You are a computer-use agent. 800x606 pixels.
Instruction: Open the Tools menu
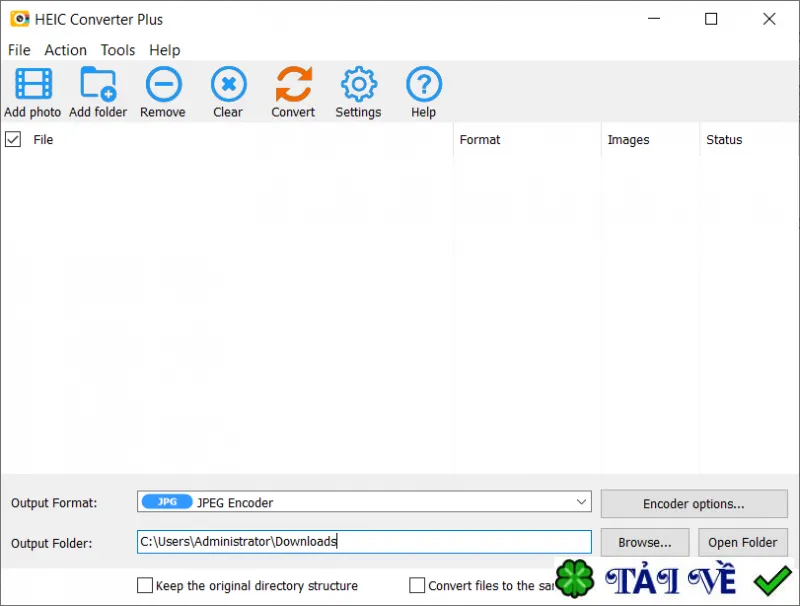(118, 50)
